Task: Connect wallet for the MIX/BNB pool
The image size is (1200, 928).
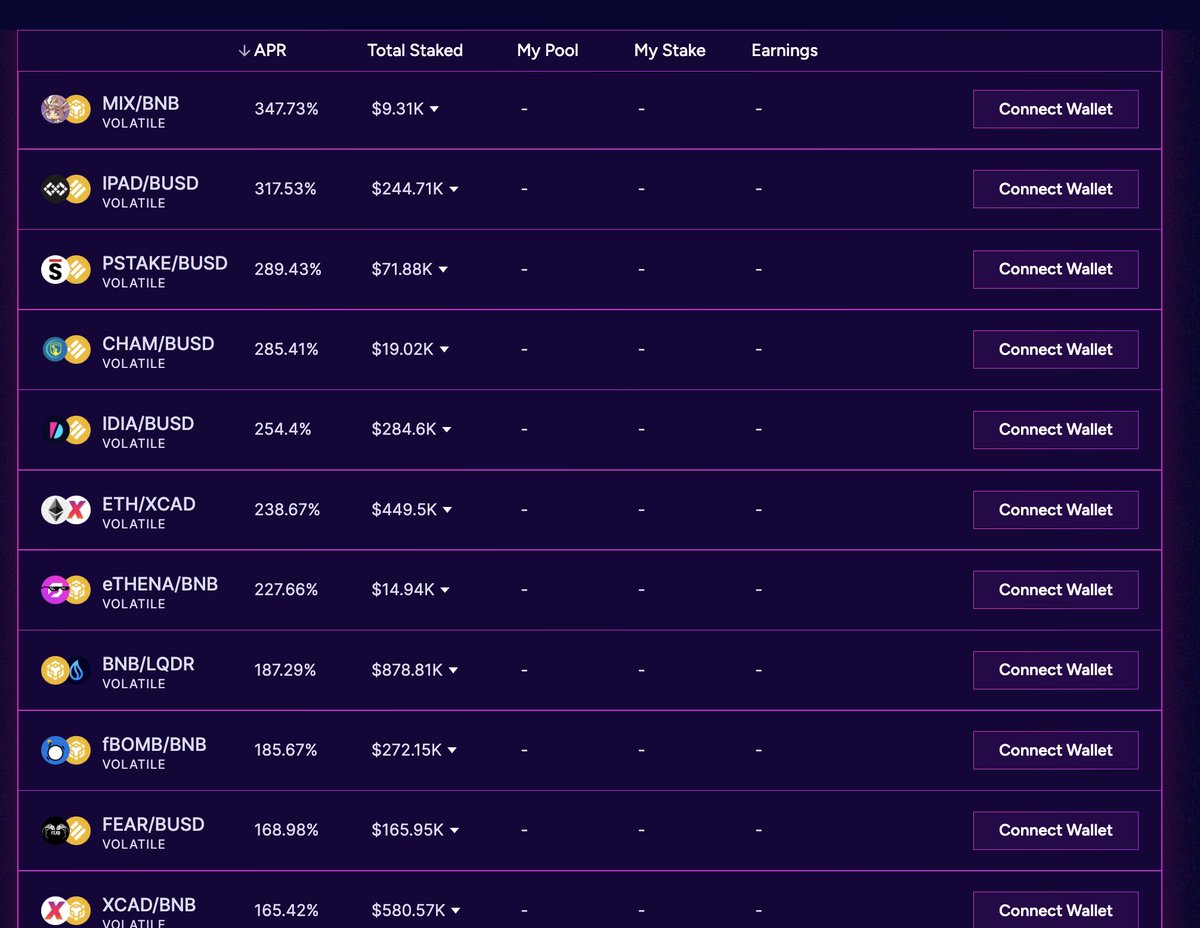Action: [x=1055, y=109]
